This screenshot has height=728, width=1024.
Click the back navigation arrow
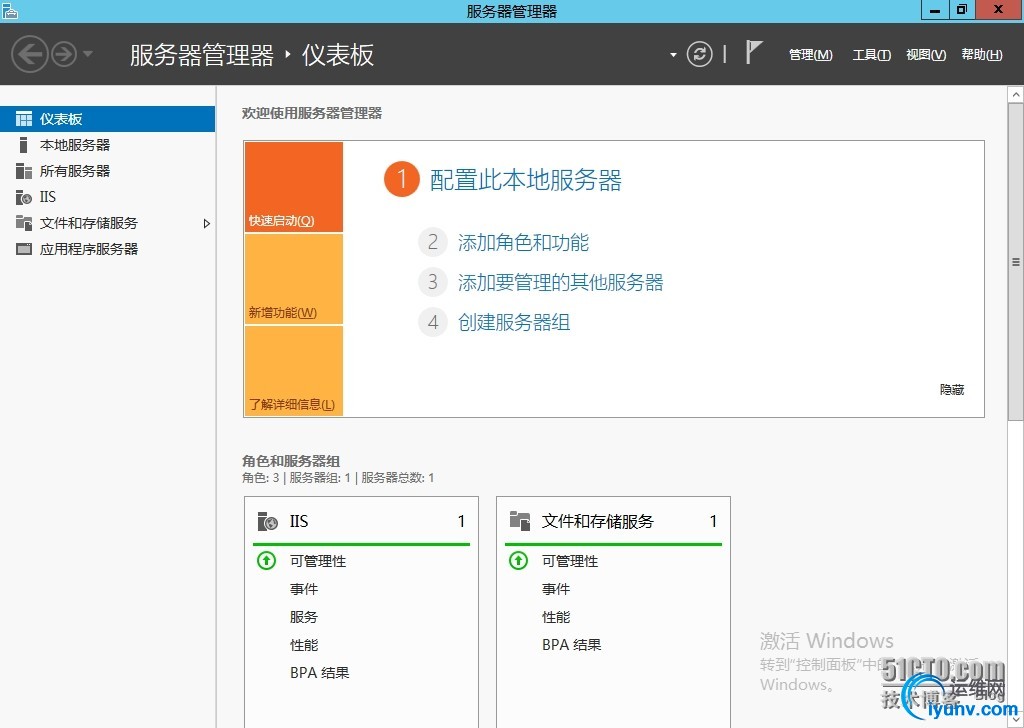click(x=29, y=54)
